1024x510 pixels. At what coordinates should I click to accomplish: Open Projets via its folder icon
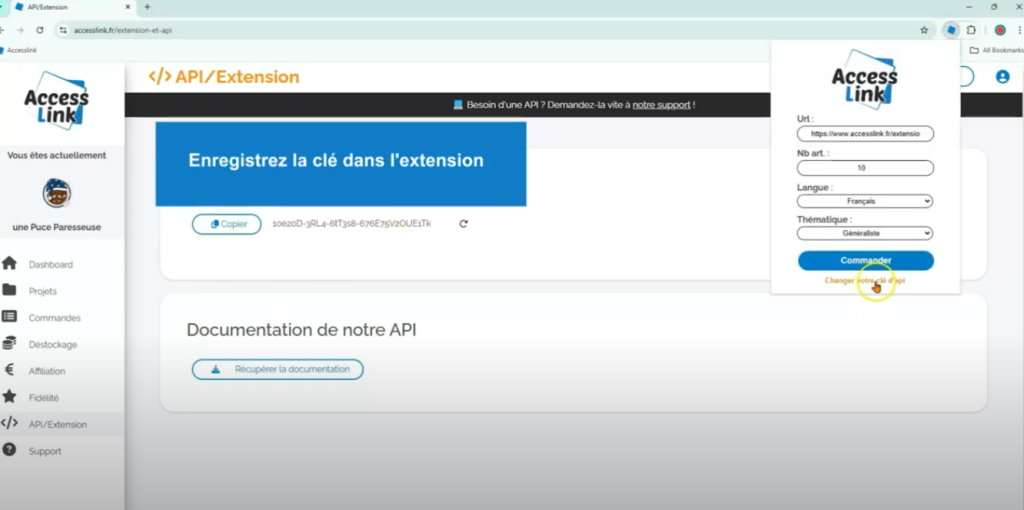tap(9, 291)
